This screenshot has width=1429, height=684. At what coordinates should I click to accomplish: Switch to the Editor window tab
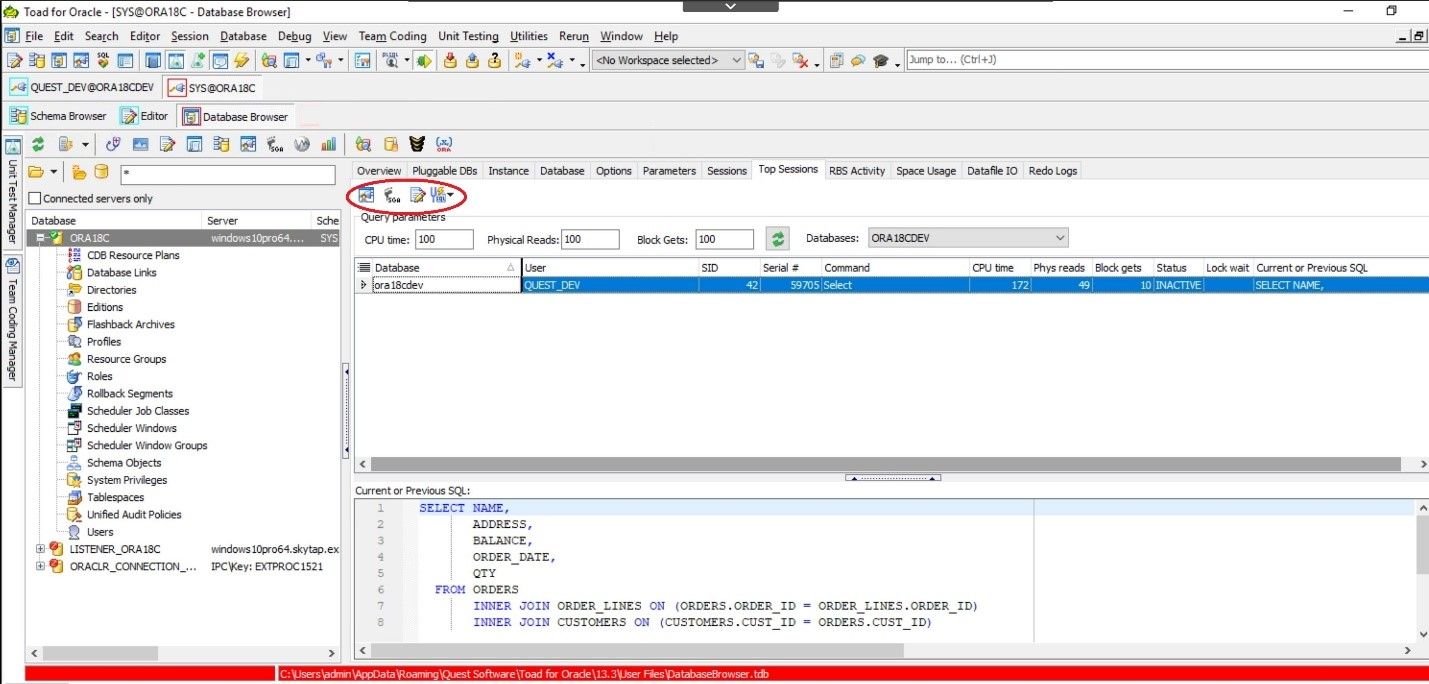(x=145, y=116)
